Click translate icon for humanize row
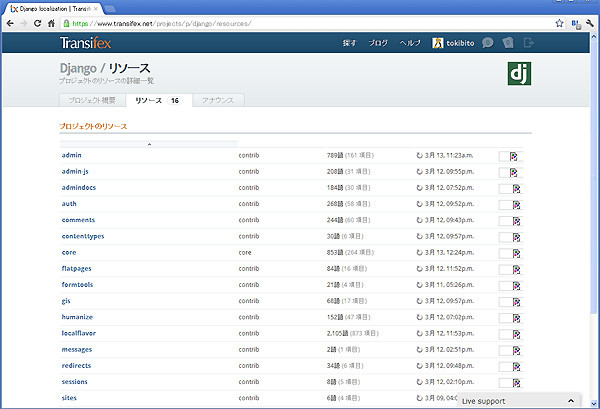Screen dimensions: 600x409 516,318
